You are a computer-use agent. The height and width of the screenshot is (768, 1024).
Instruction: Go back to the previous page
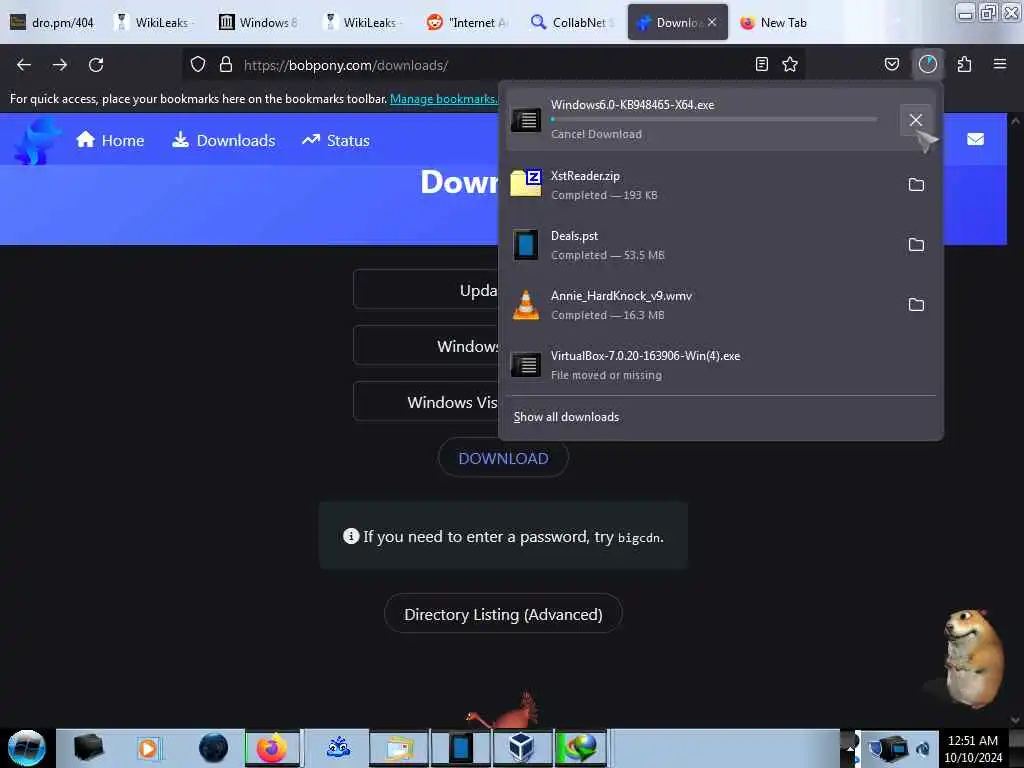pos(24,65)
